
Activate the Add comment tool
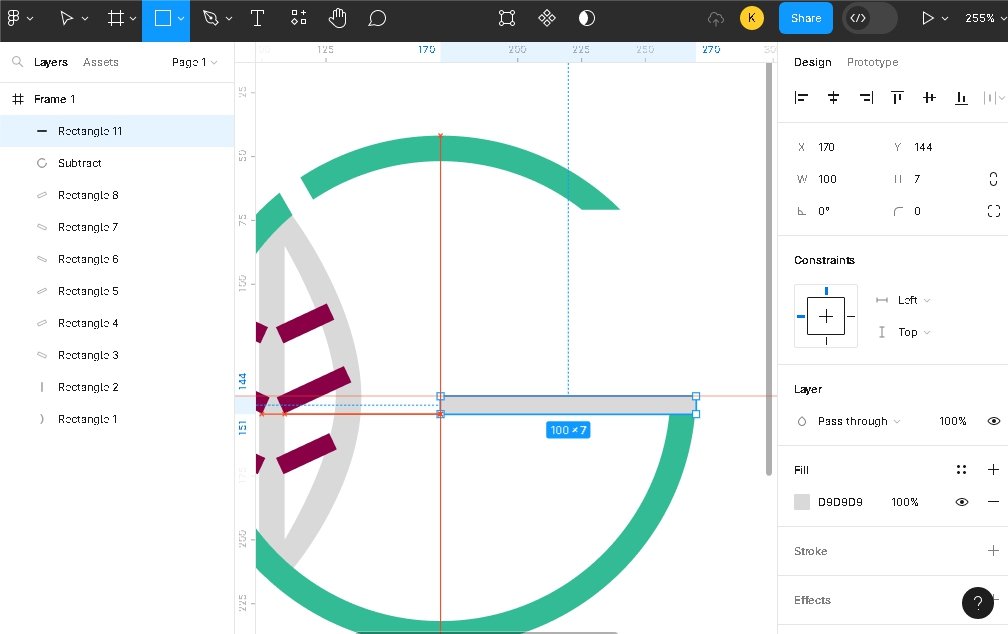[377, 18]
